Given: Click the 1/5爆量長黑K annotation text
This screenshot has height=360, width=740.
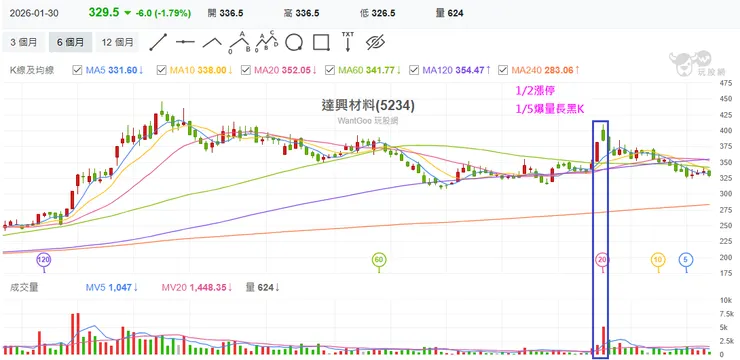Looking at the screenshot, I should point(550,109).
